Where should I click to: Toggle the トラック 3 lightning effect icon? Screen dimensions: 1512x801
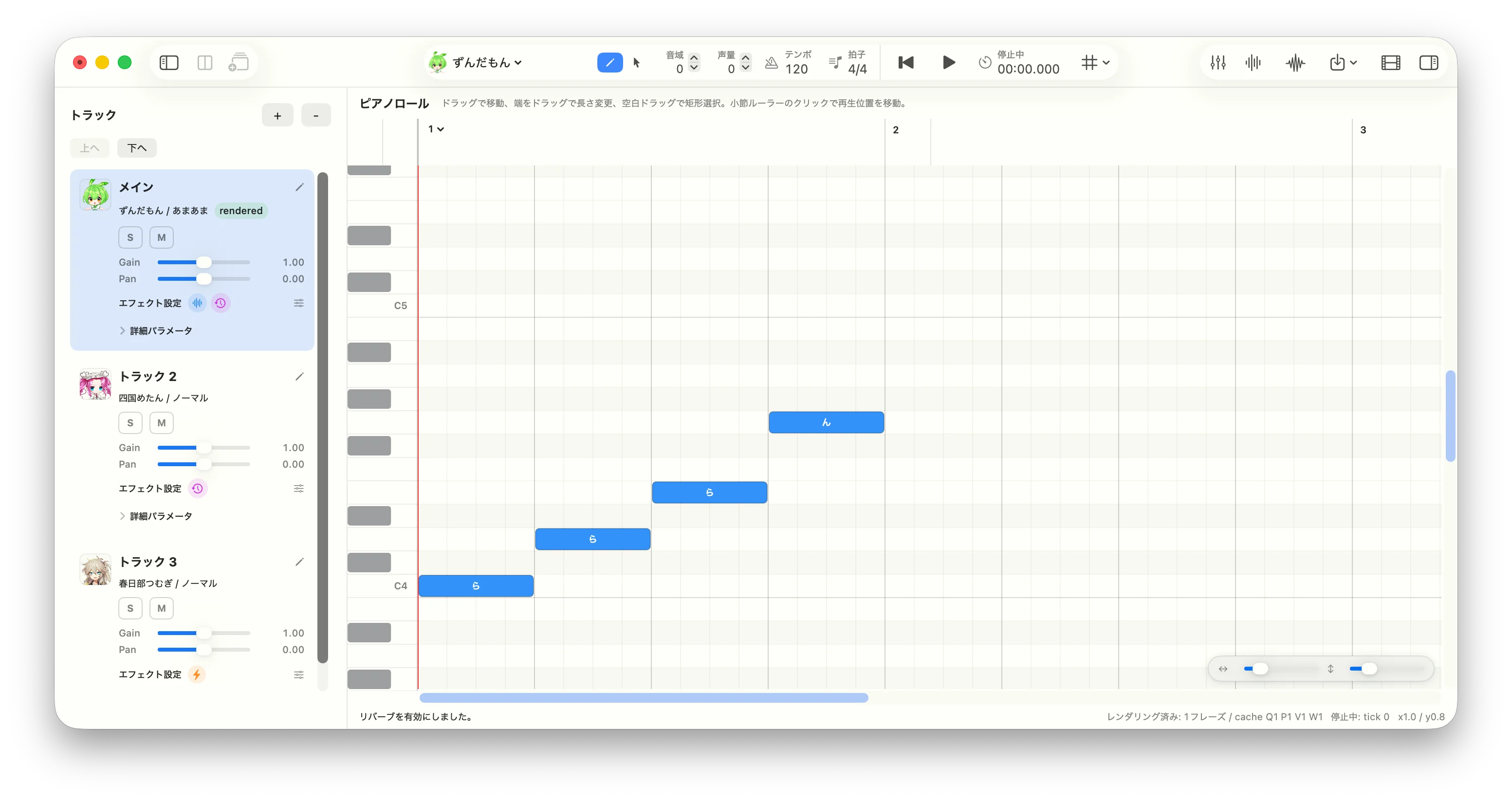click(x=197, y=674)
